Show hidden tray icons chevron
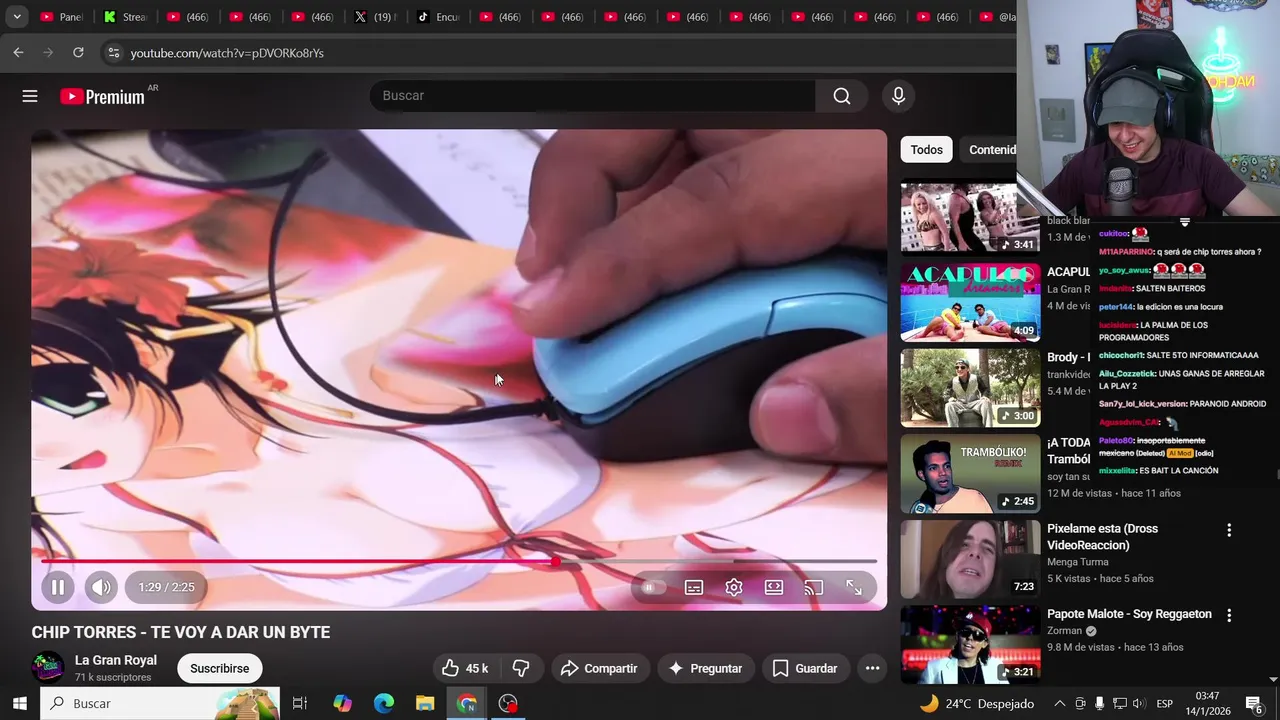Screen dimensions: 1280x720 [1060, 703]
